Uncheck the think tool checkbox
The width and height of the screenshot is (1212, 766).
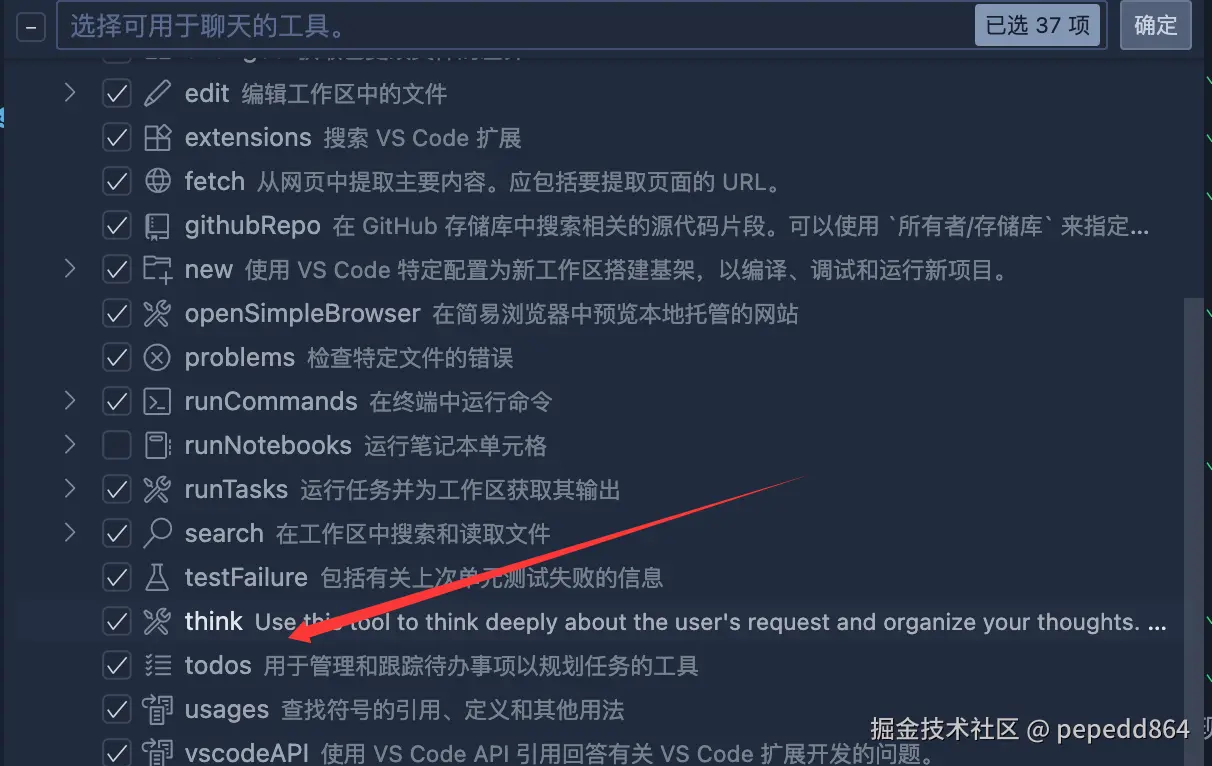(117, 622)
